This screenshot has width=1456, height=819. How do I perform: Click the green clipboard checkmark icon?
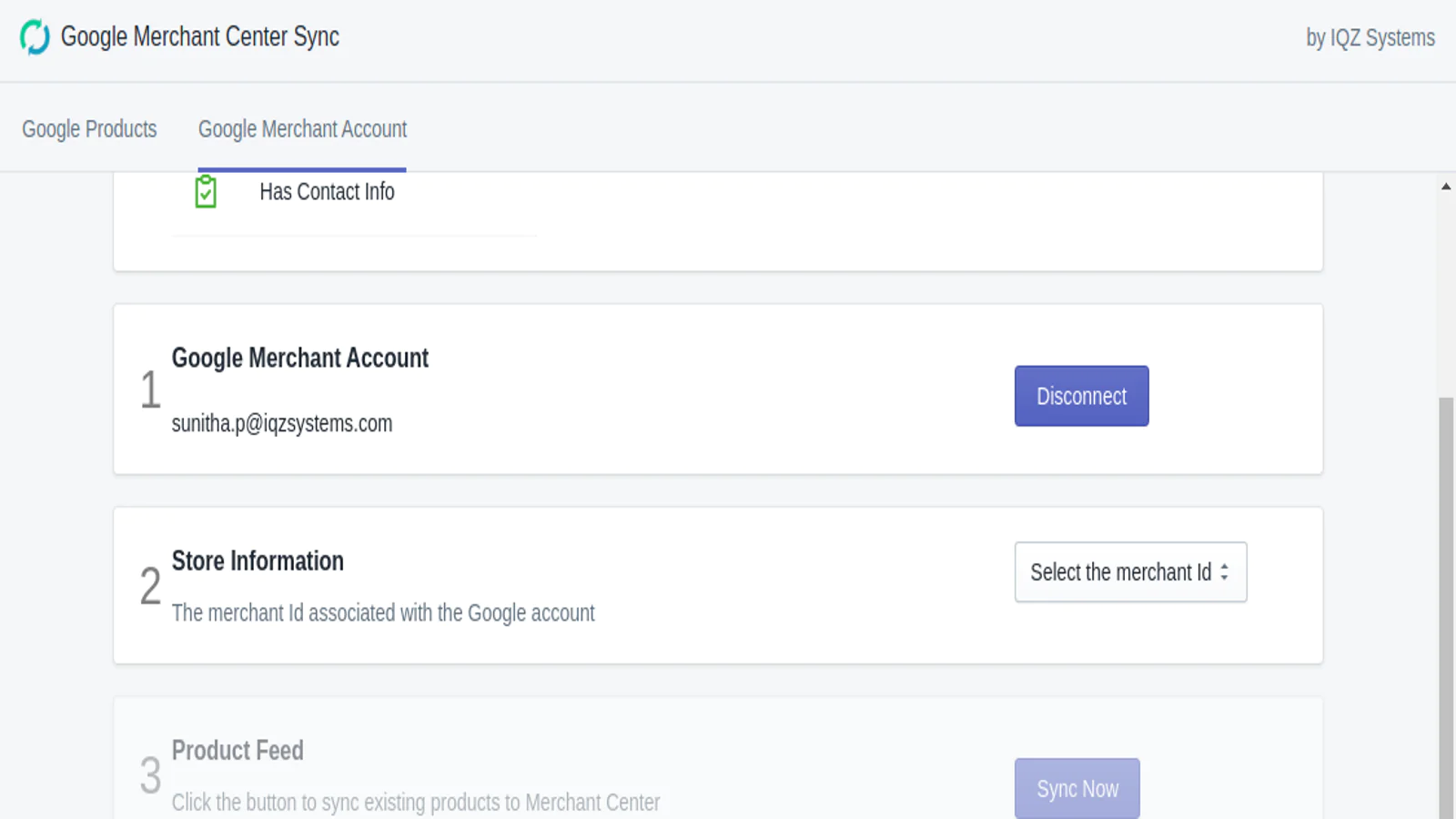pos(206,192)
